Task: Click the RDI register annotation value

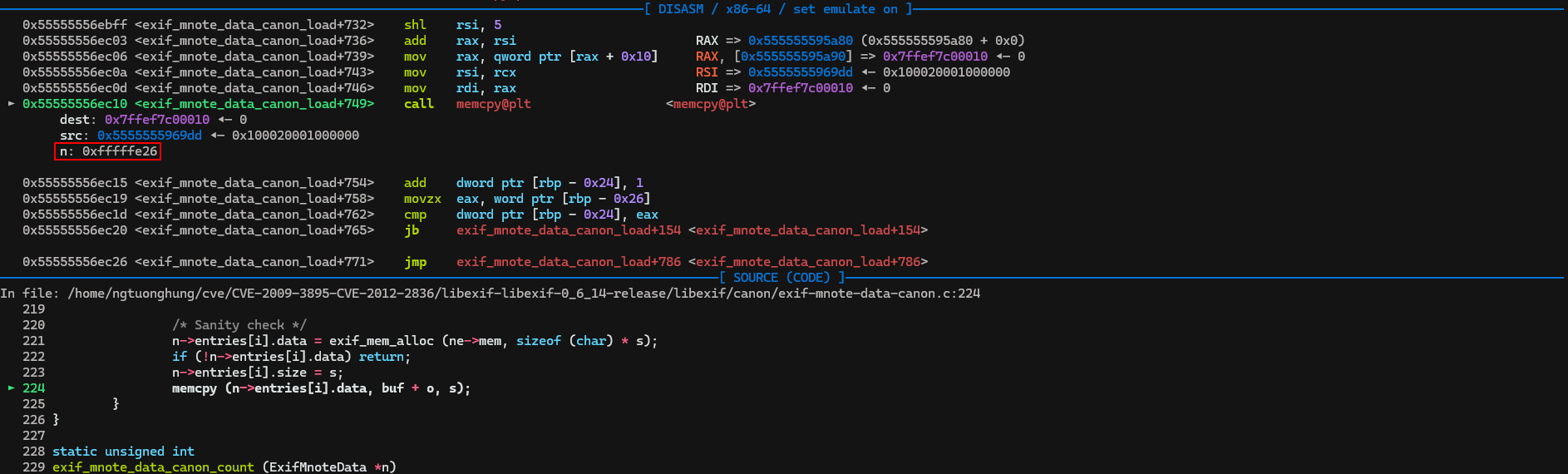Action: click(x=800, y=88)
